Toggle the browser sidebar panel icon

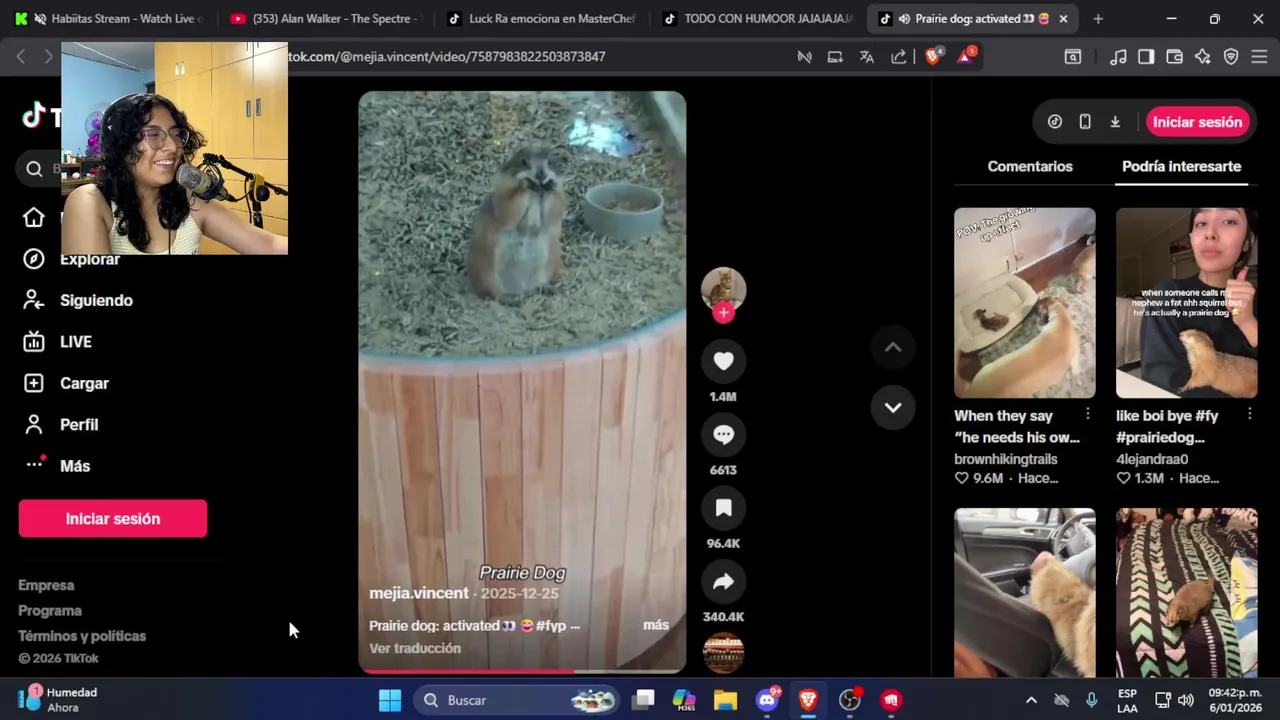click(x=1146, y=57)
